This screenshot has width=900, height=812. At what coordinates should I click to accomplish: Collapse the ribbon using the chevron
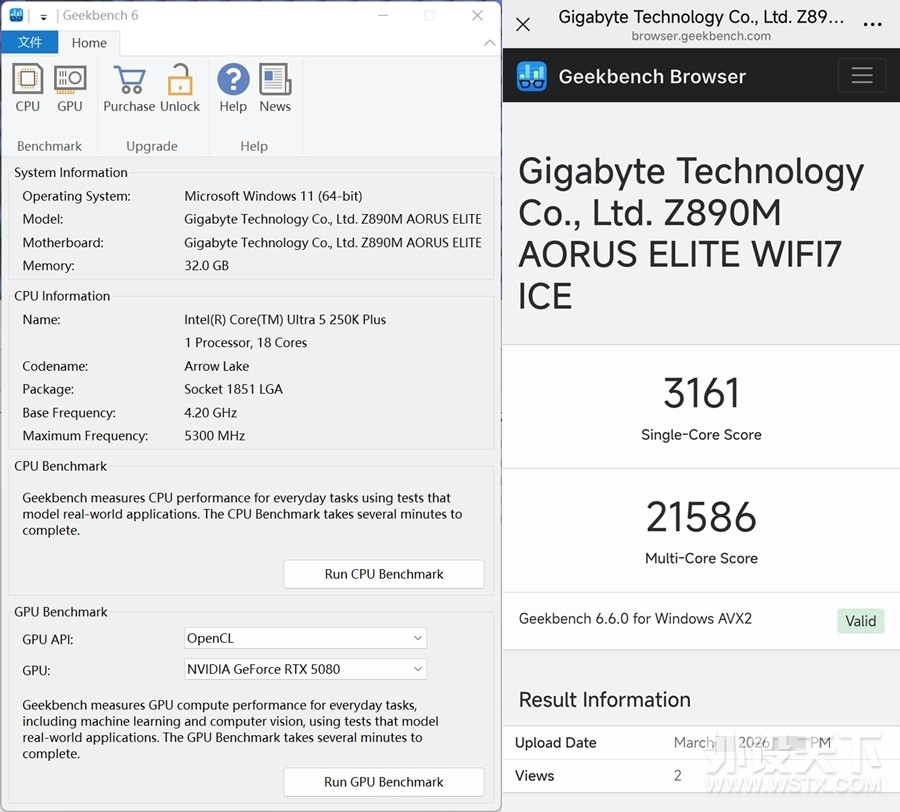coord(489,43)
